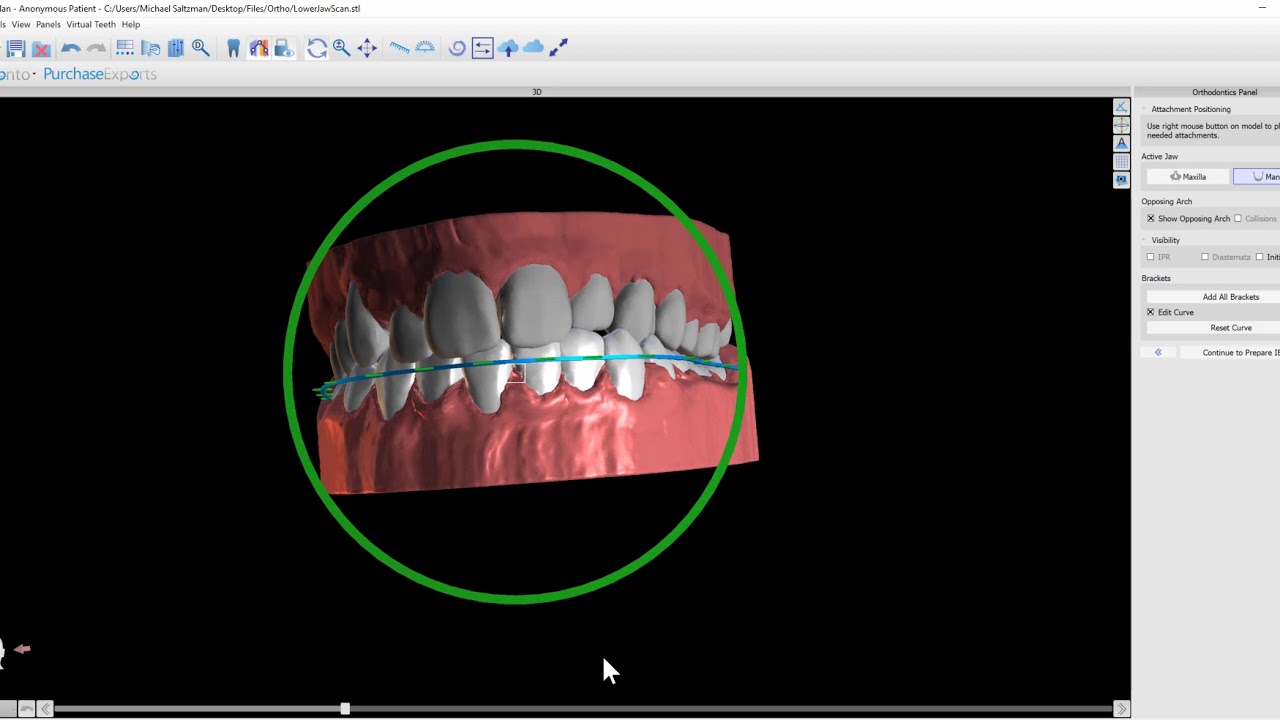
Task: Select the zoom magnifier view icon
Action: (x=341, y=48)
